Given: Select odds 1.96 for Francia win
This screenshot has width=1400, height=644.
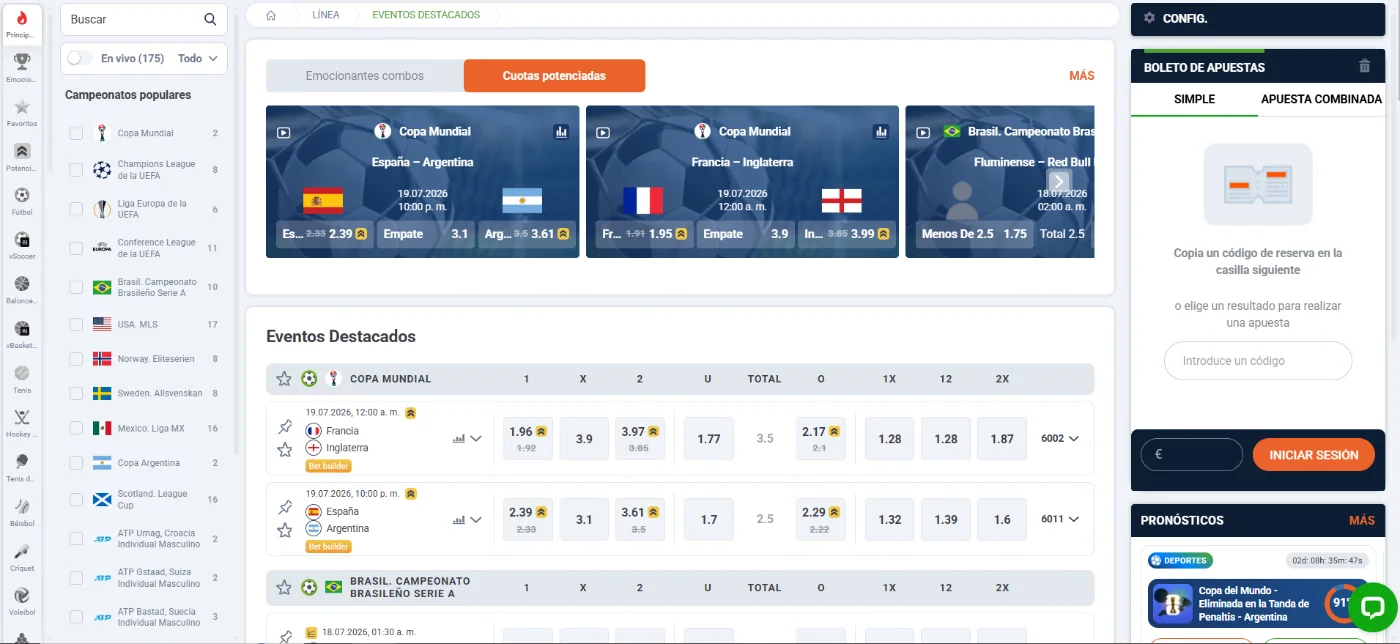Looking at the screenshot, I should point(528,438).
